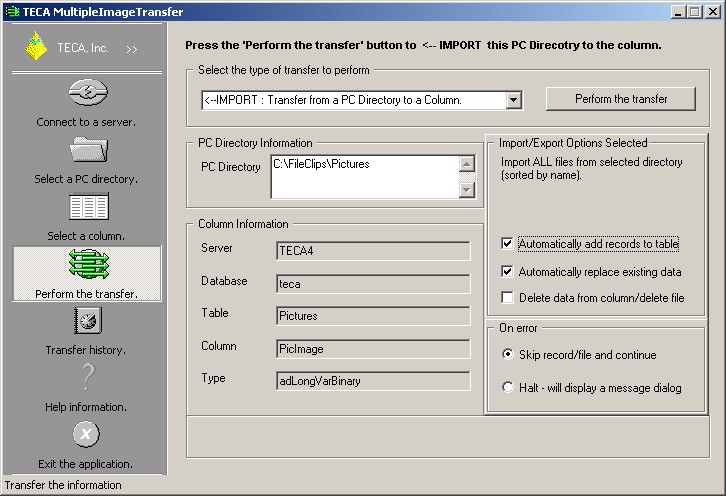Expand the TECA, Inc. >> chevron
The height and width of the screenshot is (496, 726).
point(131,49)
